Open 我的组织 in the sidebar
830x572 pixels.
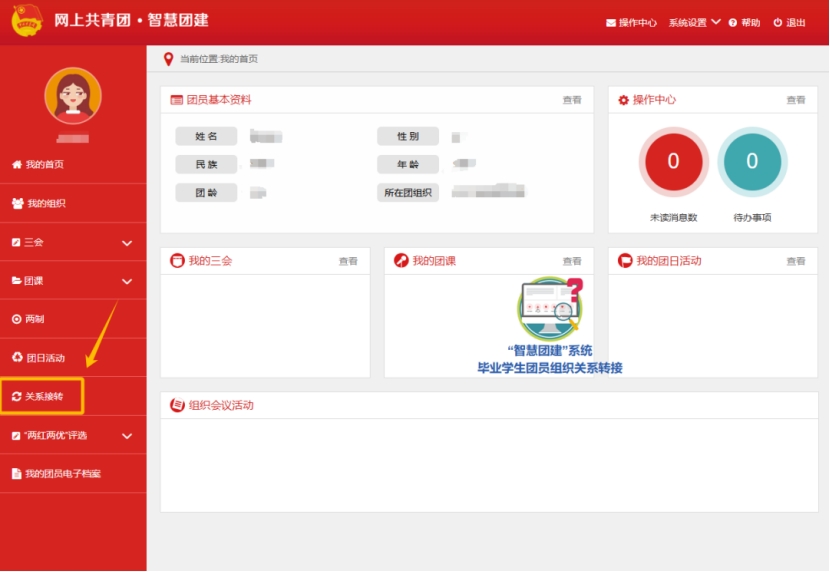45,203
